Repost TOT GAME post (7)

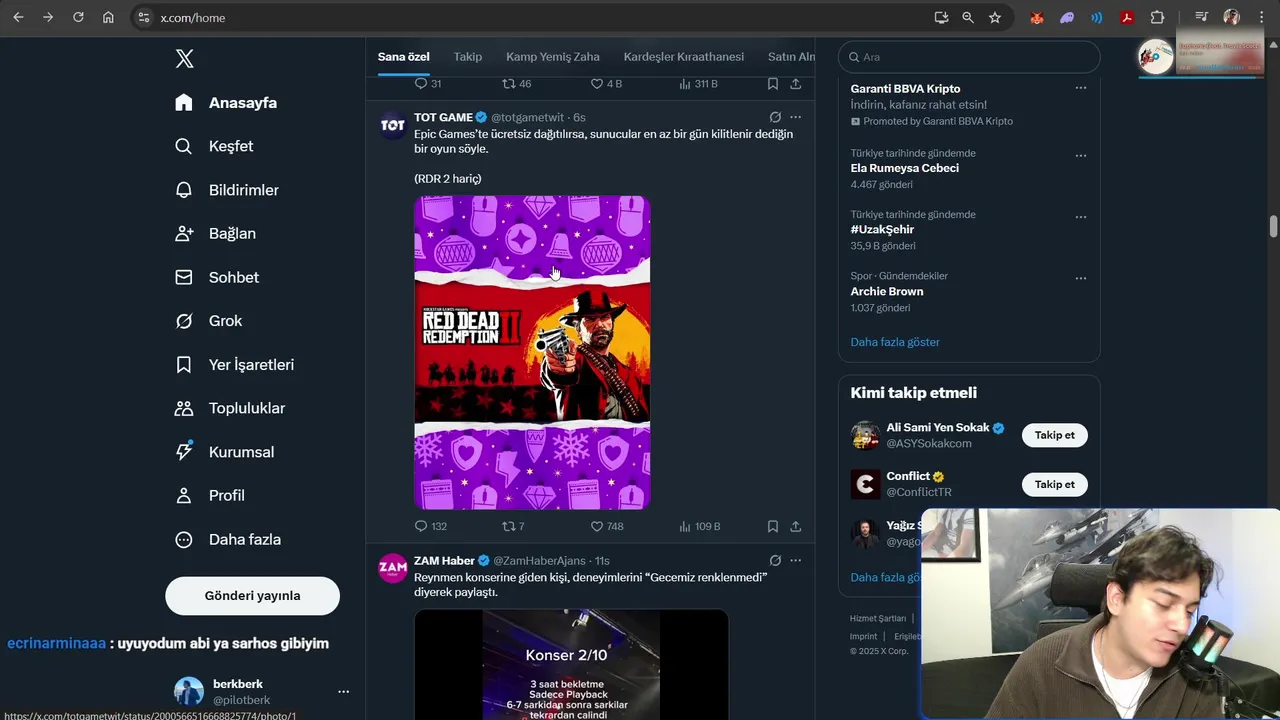[x=513, y=526]
